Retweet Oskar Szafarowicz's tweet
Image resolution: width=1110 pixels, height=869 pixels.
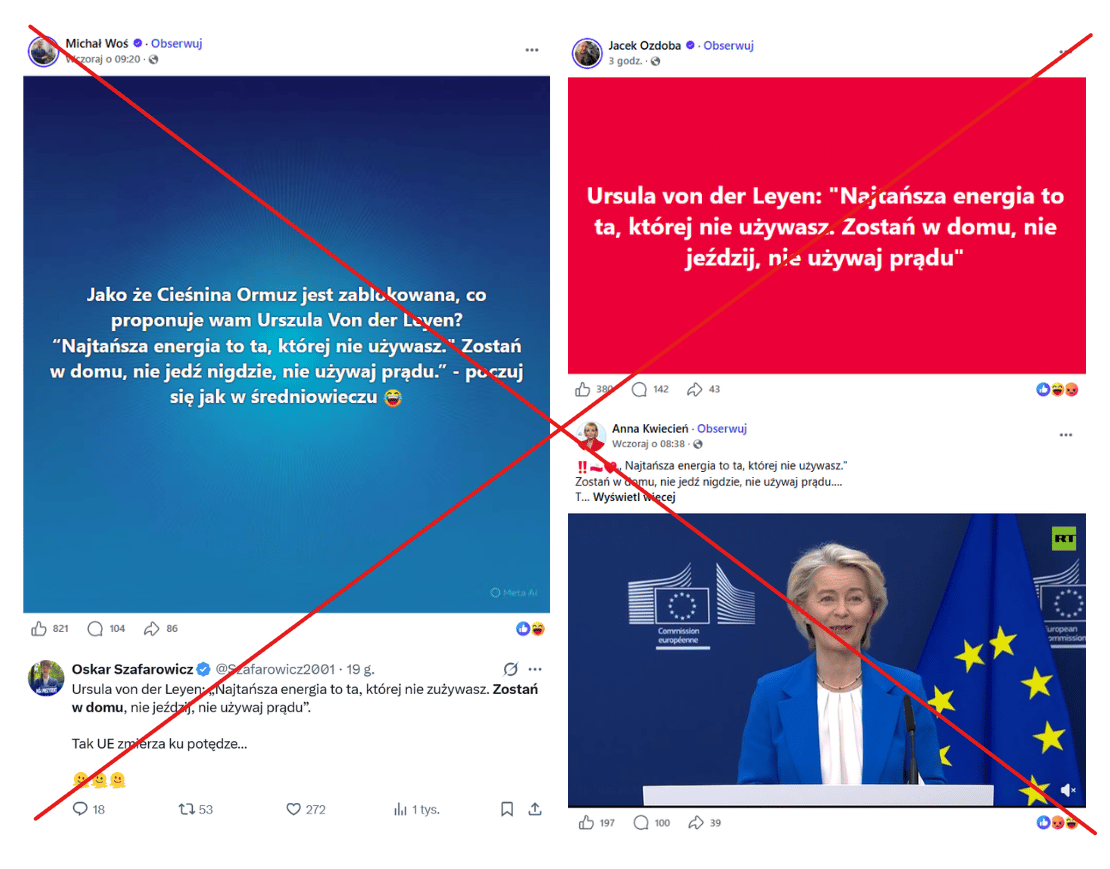pos(186,809)
